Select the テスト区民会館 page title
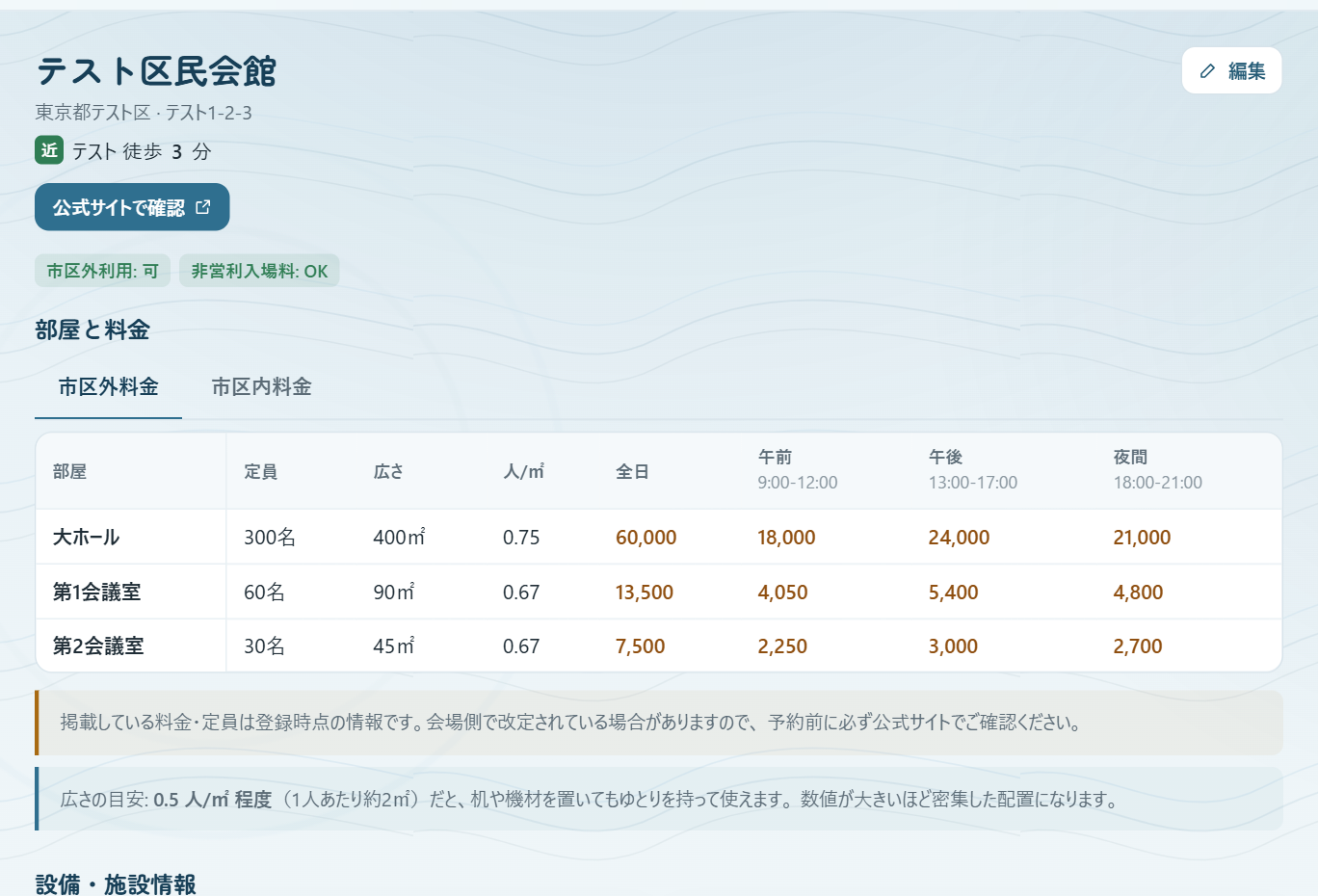The width and height of the screenshot is (1318, 896). pyautogui.click(x=156, y=71)
